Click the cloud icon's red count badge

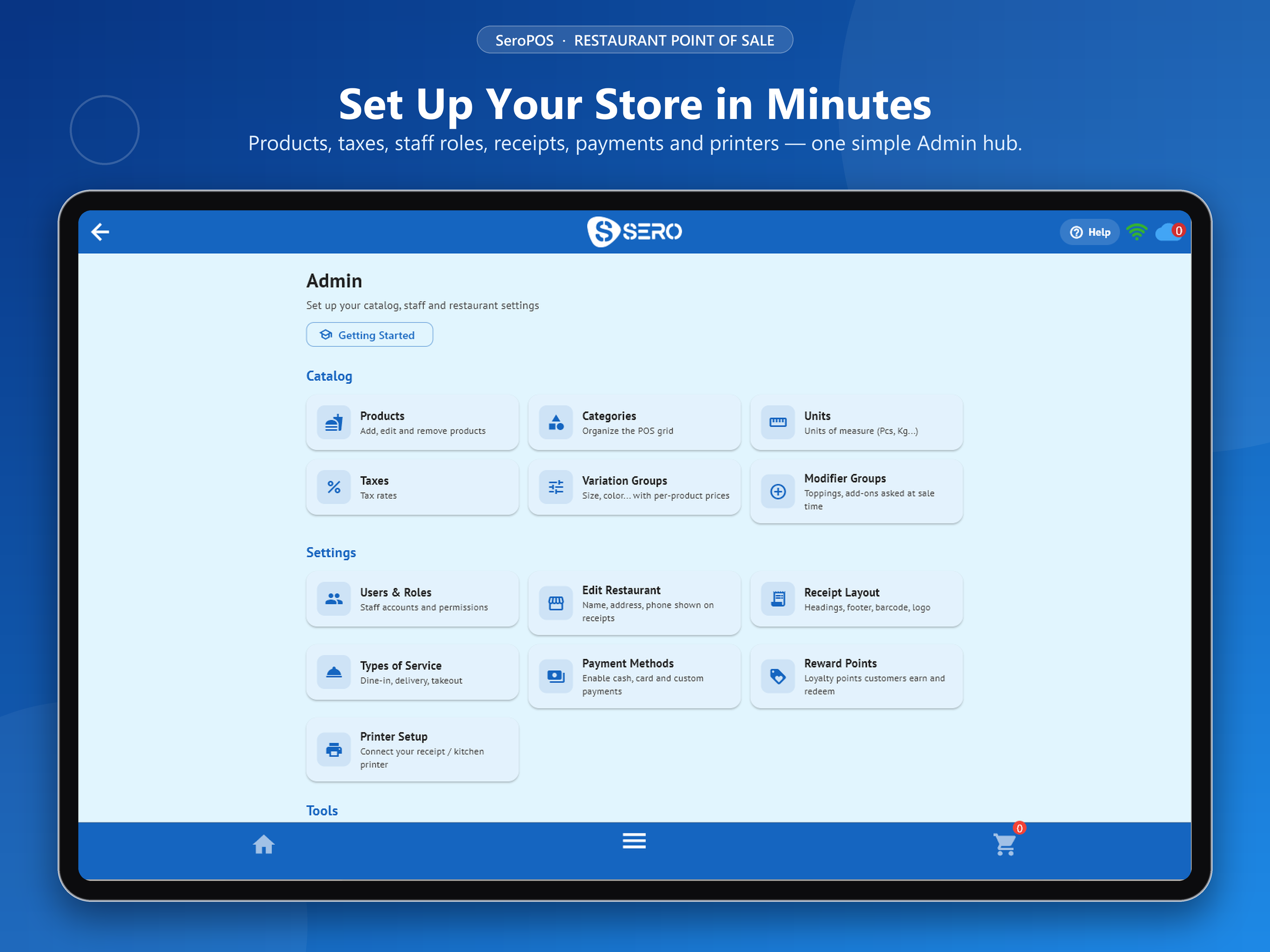click(1178, 230)
